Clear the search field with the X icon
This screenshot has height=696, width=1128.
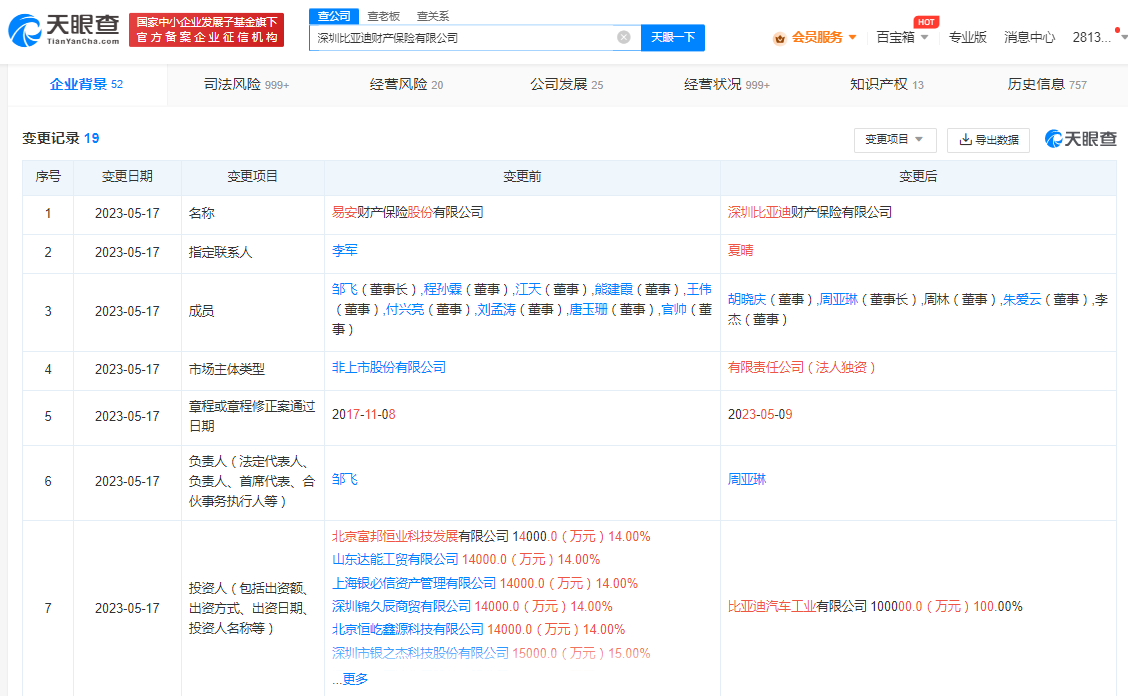coord(624,37)
